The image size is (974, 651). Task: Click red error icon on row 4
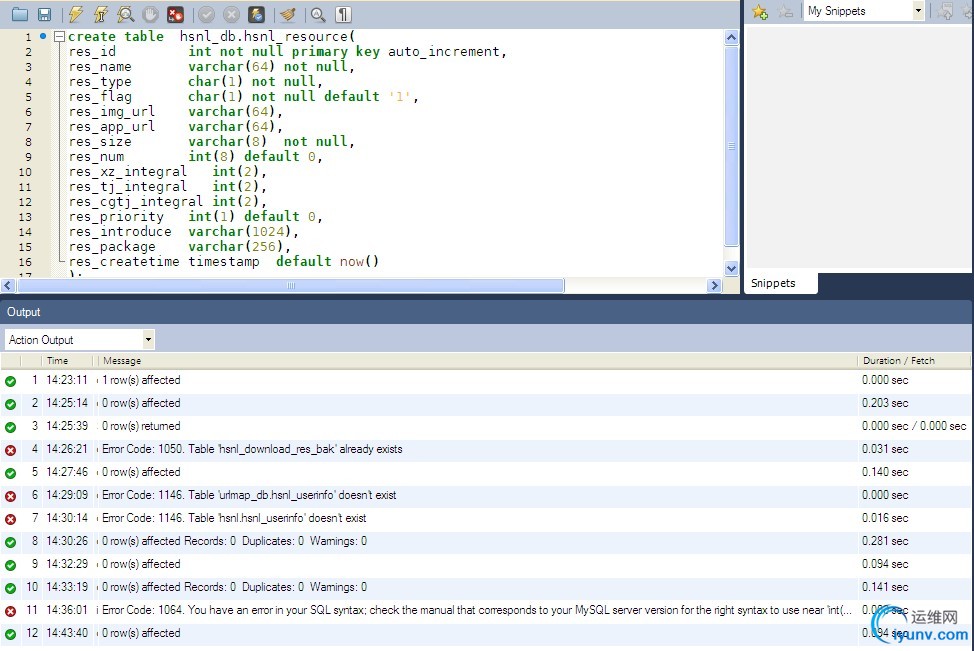point(11,450)
